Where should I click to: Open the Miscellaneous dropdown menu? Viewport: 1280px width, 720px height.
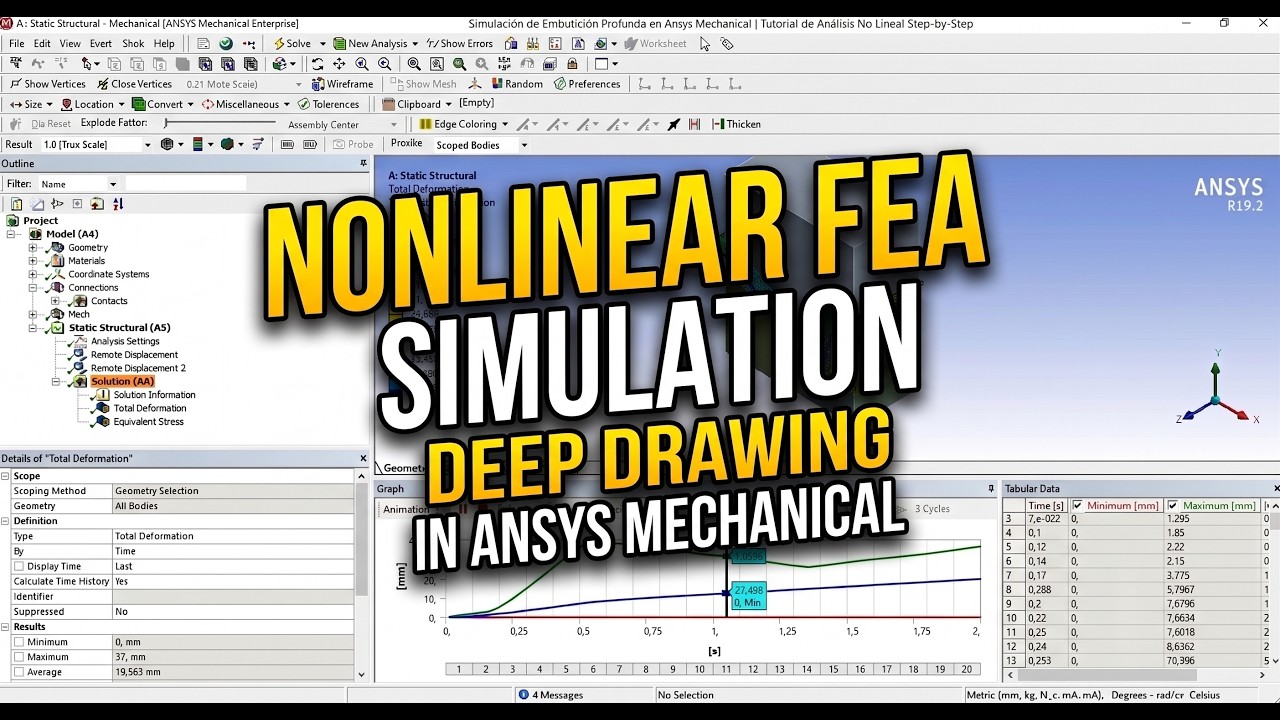[246, 104]
